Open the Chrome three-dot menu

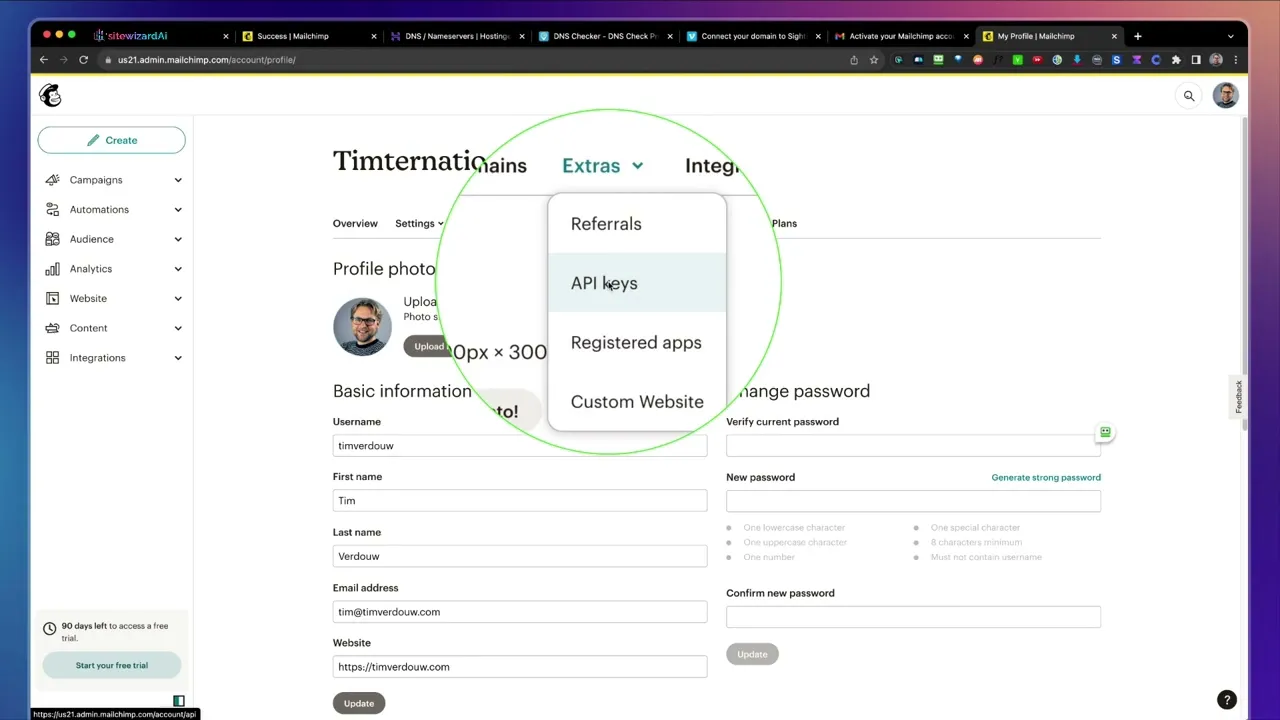coord(1236,60)
